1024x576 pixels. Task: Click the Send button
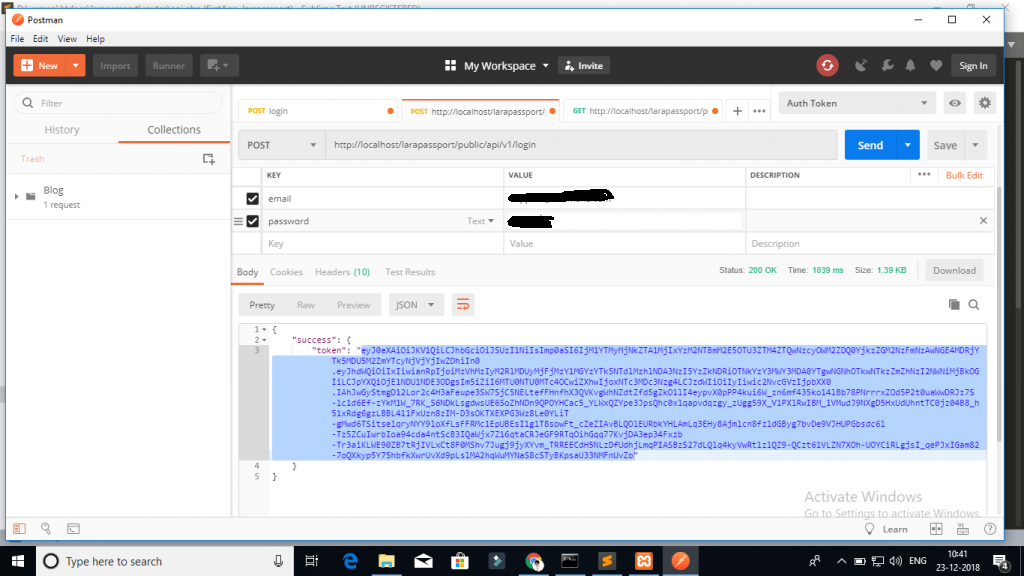point(870,145)
